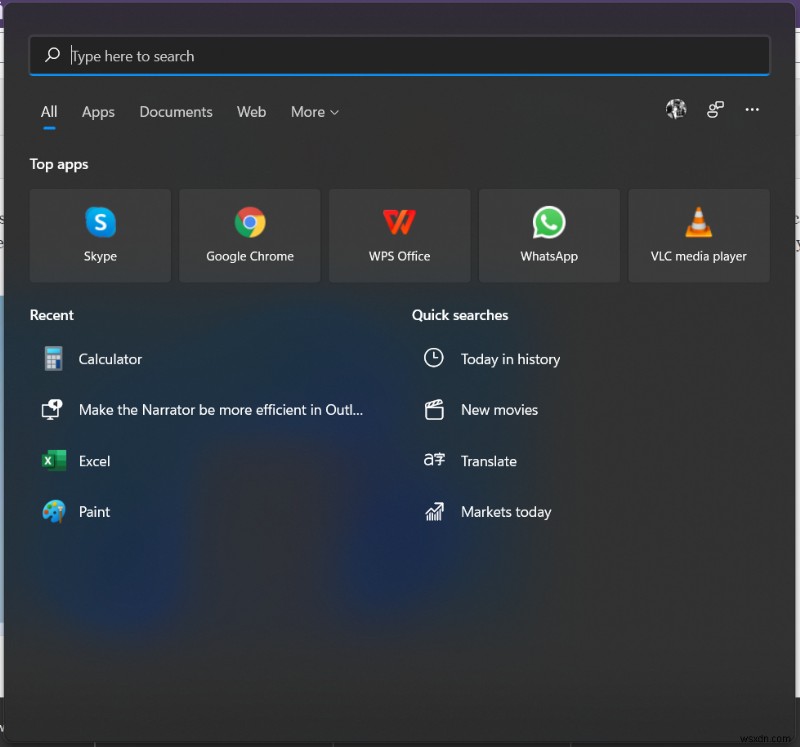The width and height of the screenshot is (800, 747).
Task: Check the Markets today quick search
Action: [506, 511]
